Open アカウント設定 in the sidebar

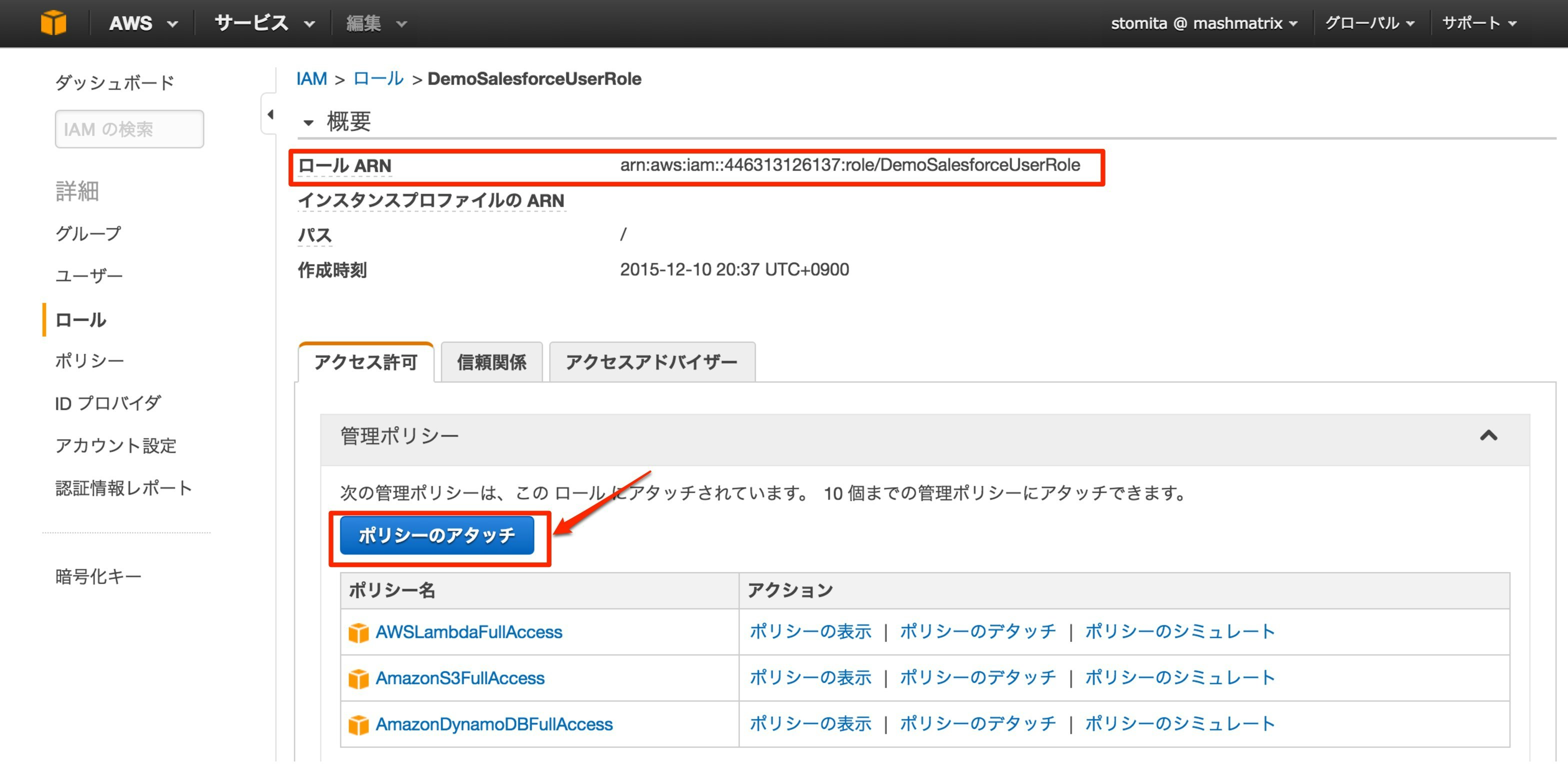coord(115,445)
